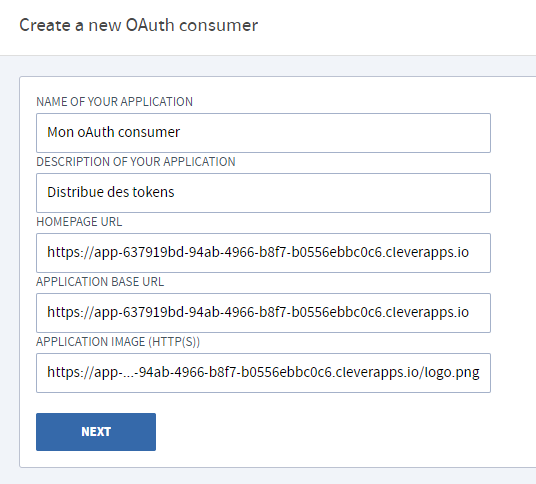This screenshot has height=484, width=536.
Task: Click the 'APPLICATION BASE URL' label text
Action: (x=100, y=282)
